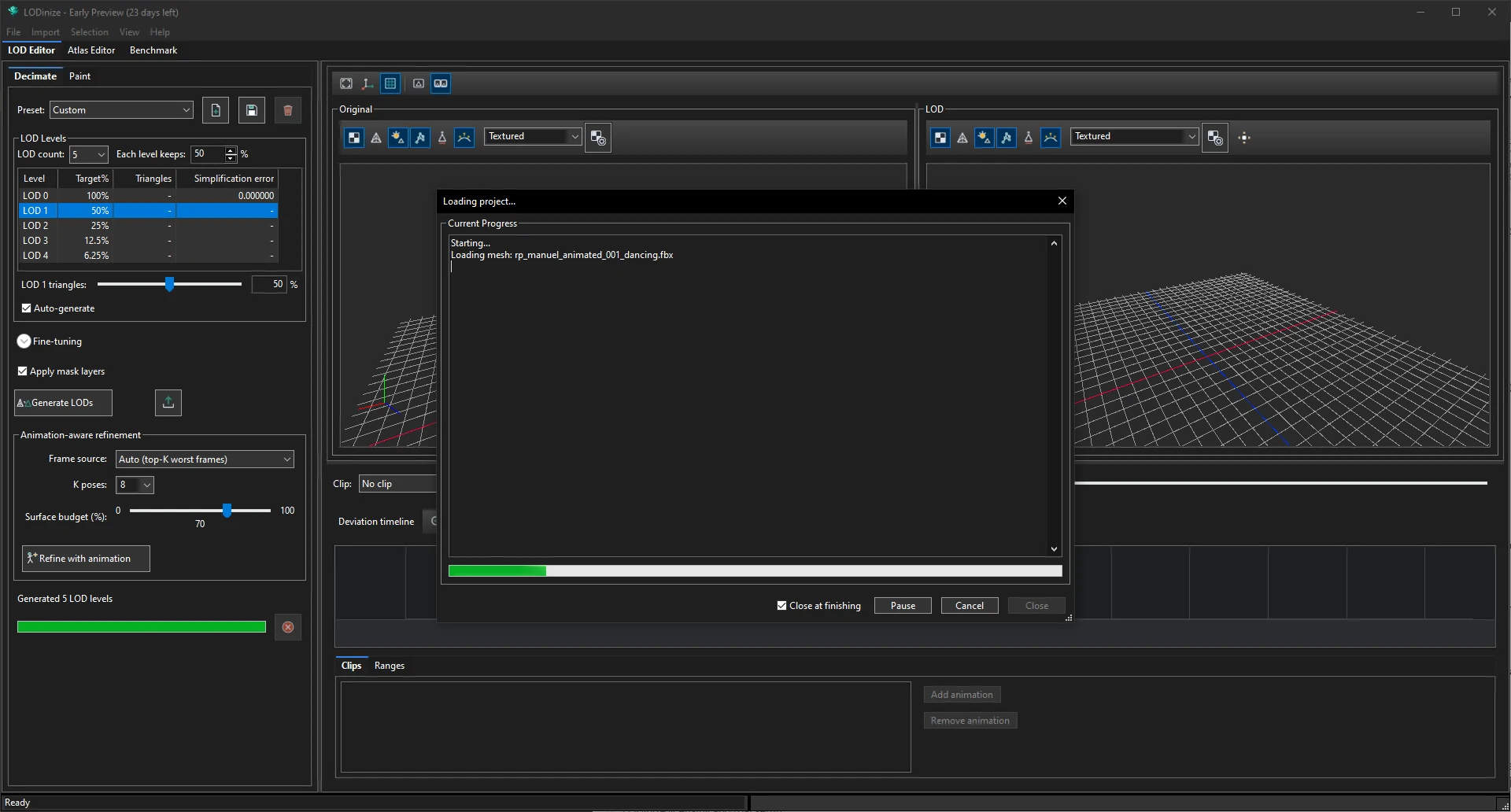Switch to single viewport layout icon
The width and height of the screenshot is (1511, 812).
click(419, 83)
